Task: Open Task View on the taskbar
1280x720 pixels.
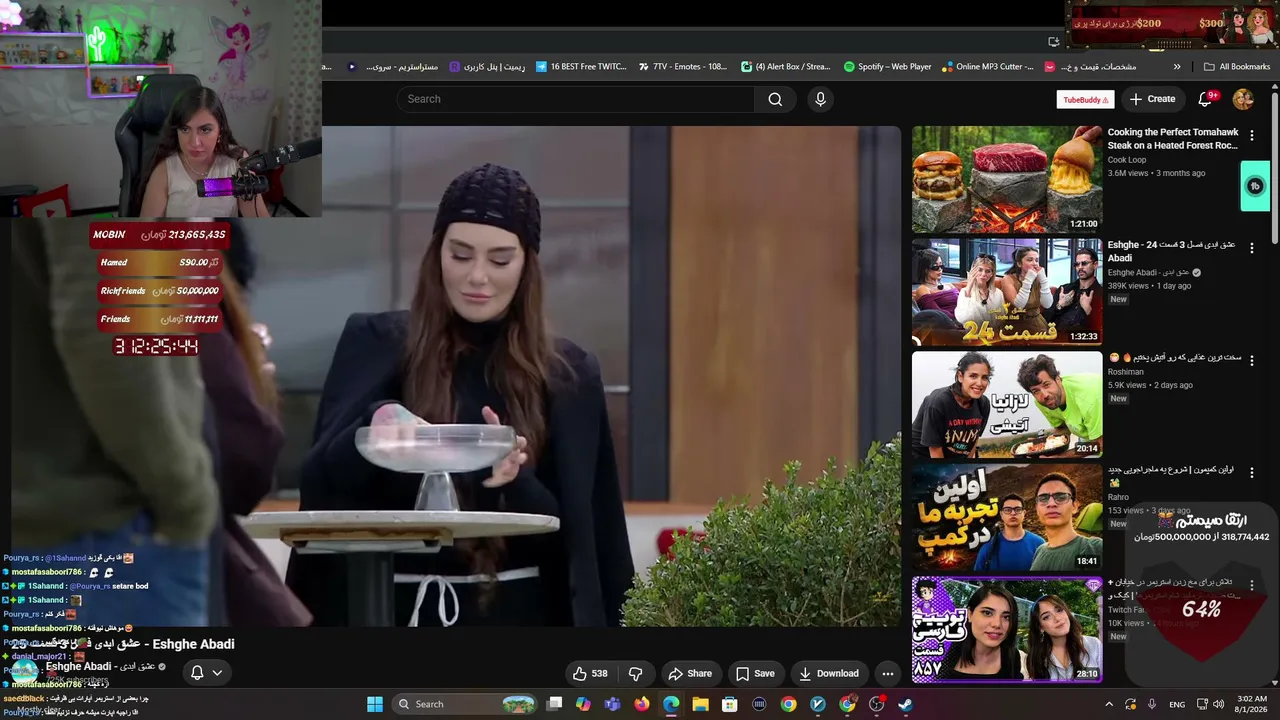Action: pyautogui.click(x=555, y=704)
